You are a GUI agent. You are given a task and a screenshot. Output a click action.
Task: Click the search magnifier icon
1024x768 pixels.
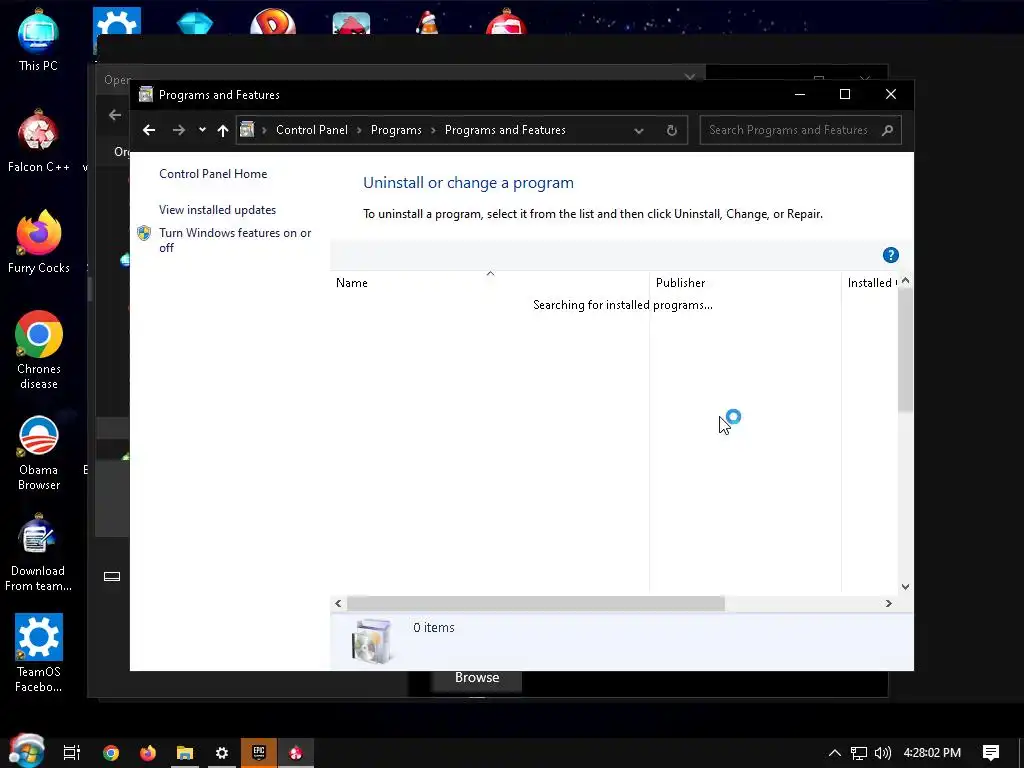[x=887, y=130]
